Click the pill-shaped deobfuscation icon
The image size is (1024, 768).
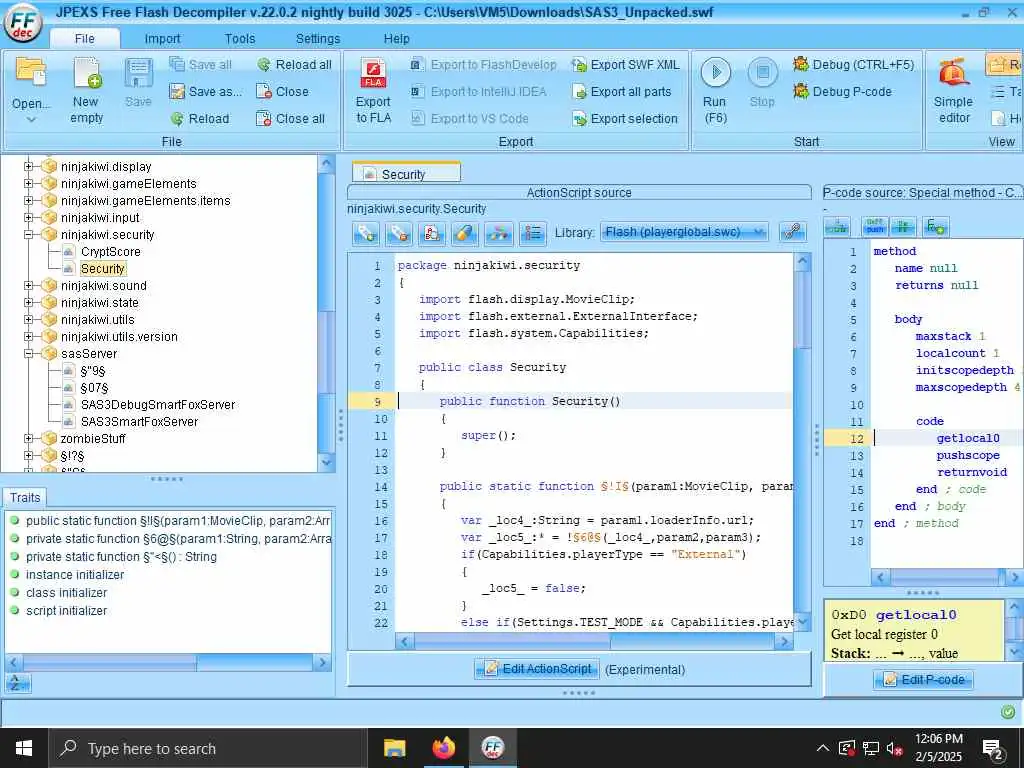pyautogui.click(x=464, y=233)
